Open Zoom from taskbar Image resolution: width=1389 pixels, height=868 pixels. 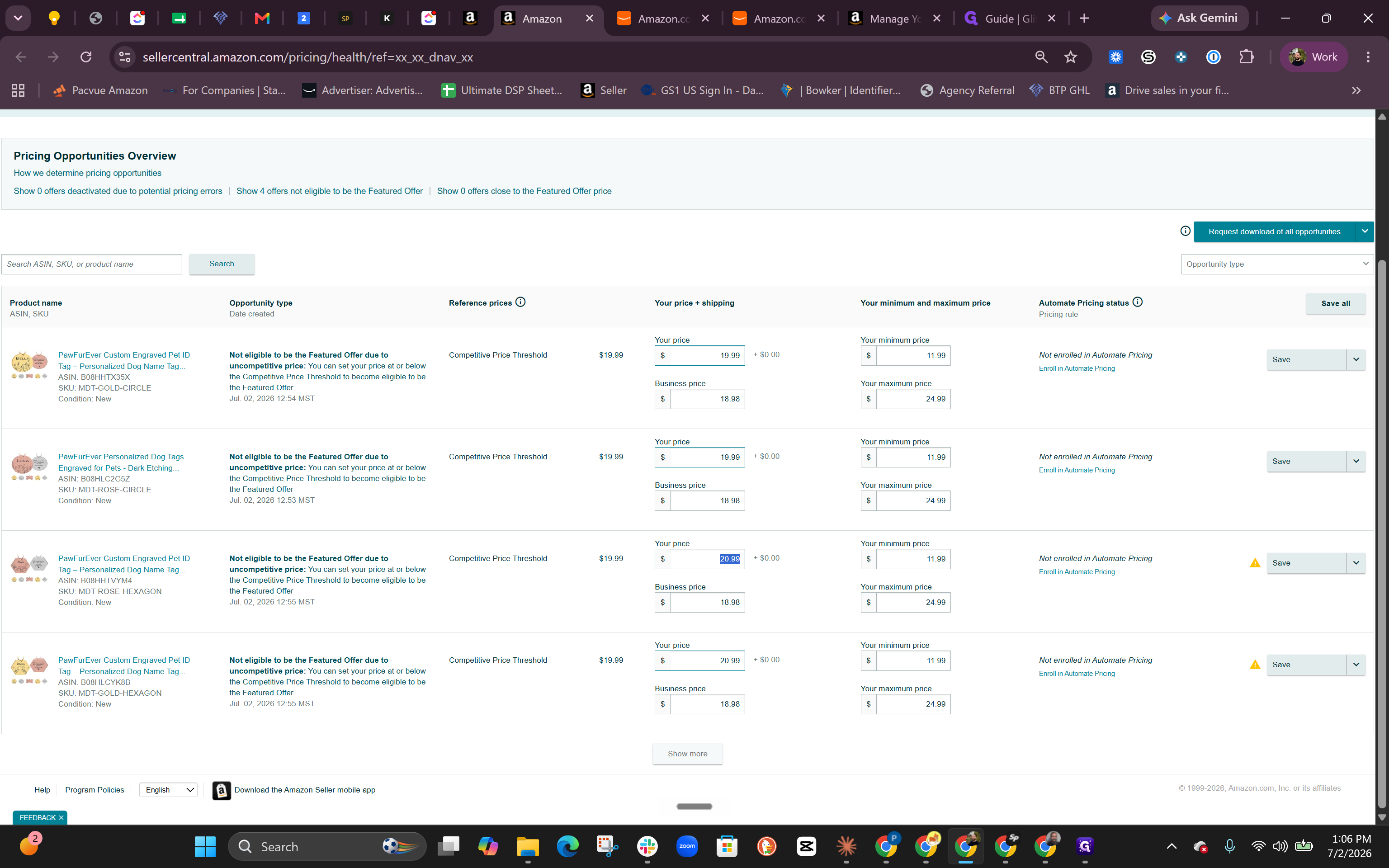coord(687,846)
